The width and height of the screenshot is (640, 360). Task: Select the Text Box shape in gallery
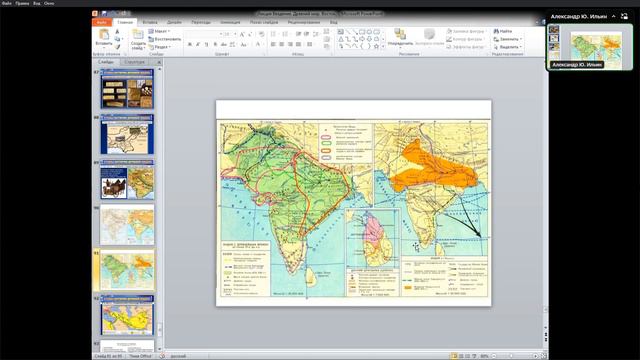340,31
